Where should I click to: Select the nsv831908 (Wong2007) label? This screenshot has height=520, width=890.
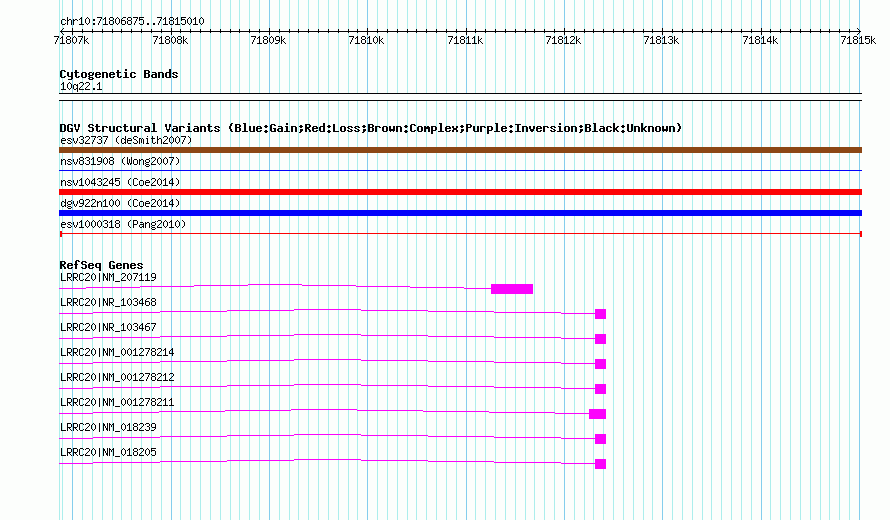coord(120,161)
